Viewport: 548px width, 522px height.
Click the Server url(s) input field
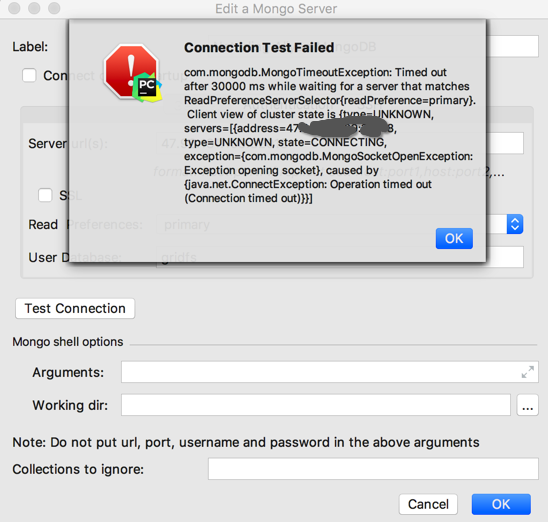pos(340,143)
